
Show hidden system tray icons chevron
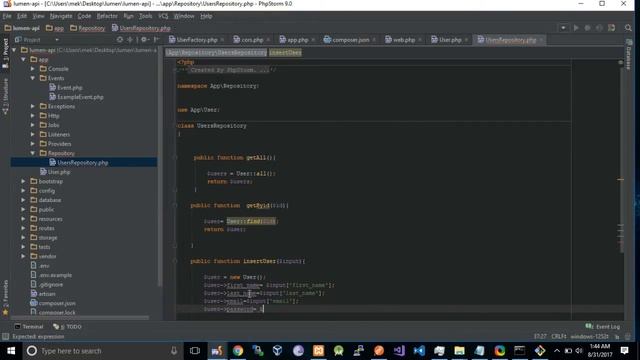(x=557, y=351)
